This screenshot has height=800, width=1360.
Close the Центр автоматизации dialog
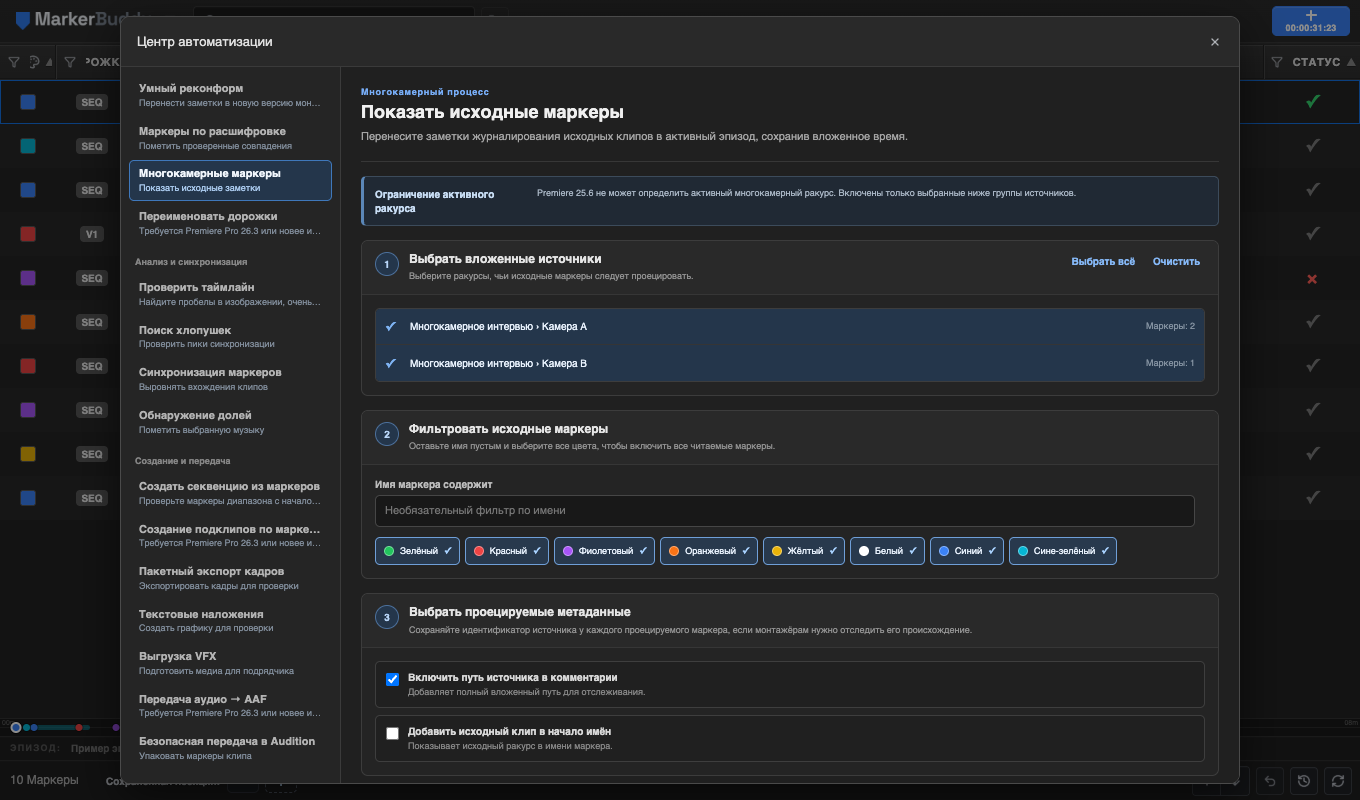[1215, 42]
